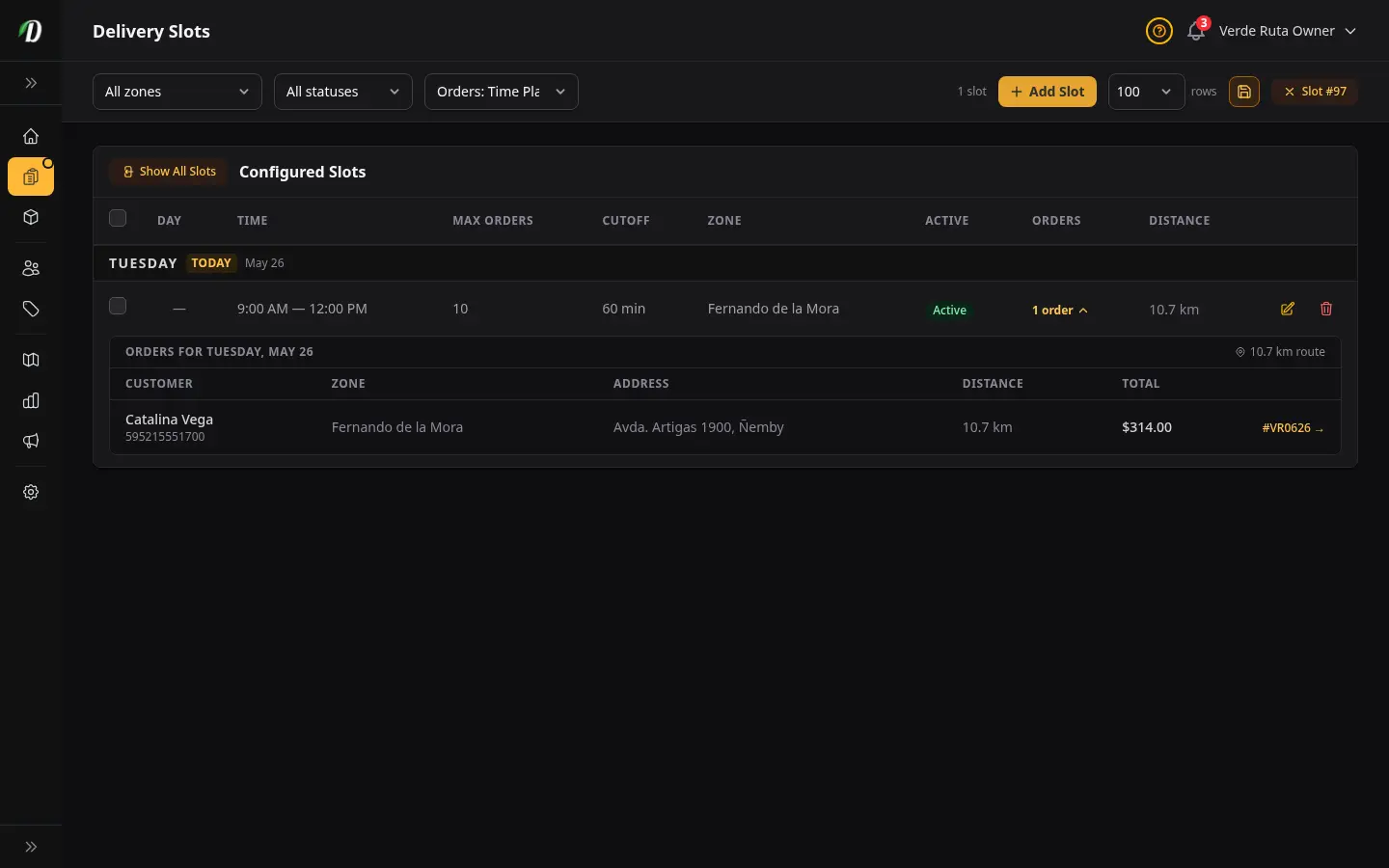Open the highlighted orders clipboard sidebar icon
Viewport: 1389px width, 868px height.
pos(31,176)
